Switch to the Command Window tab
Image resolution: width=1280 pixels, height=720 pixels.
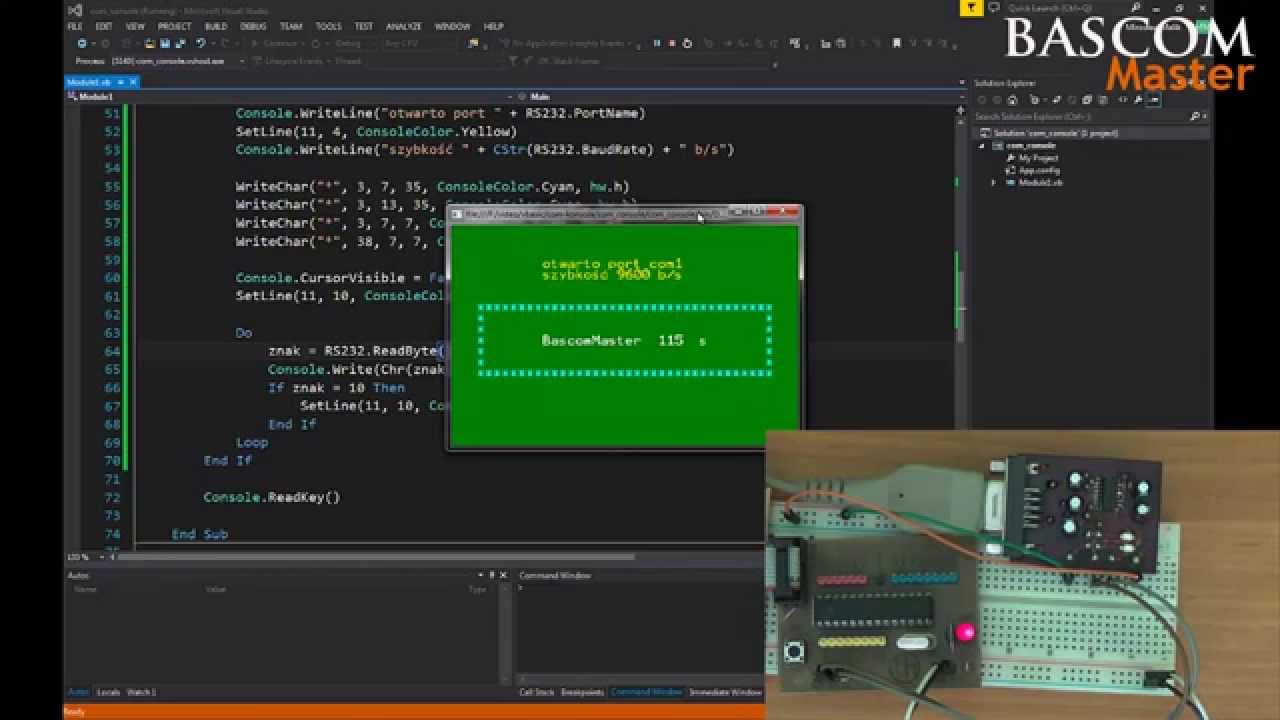pyautogui.click(x=646, y=692)
